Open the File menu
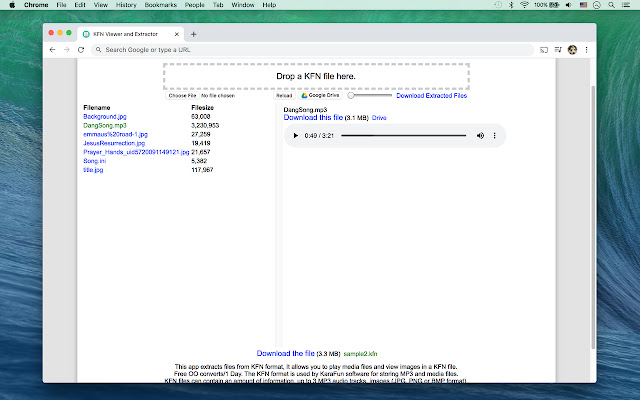This screenshot has height=400, width=640. (x=61, y=5)
